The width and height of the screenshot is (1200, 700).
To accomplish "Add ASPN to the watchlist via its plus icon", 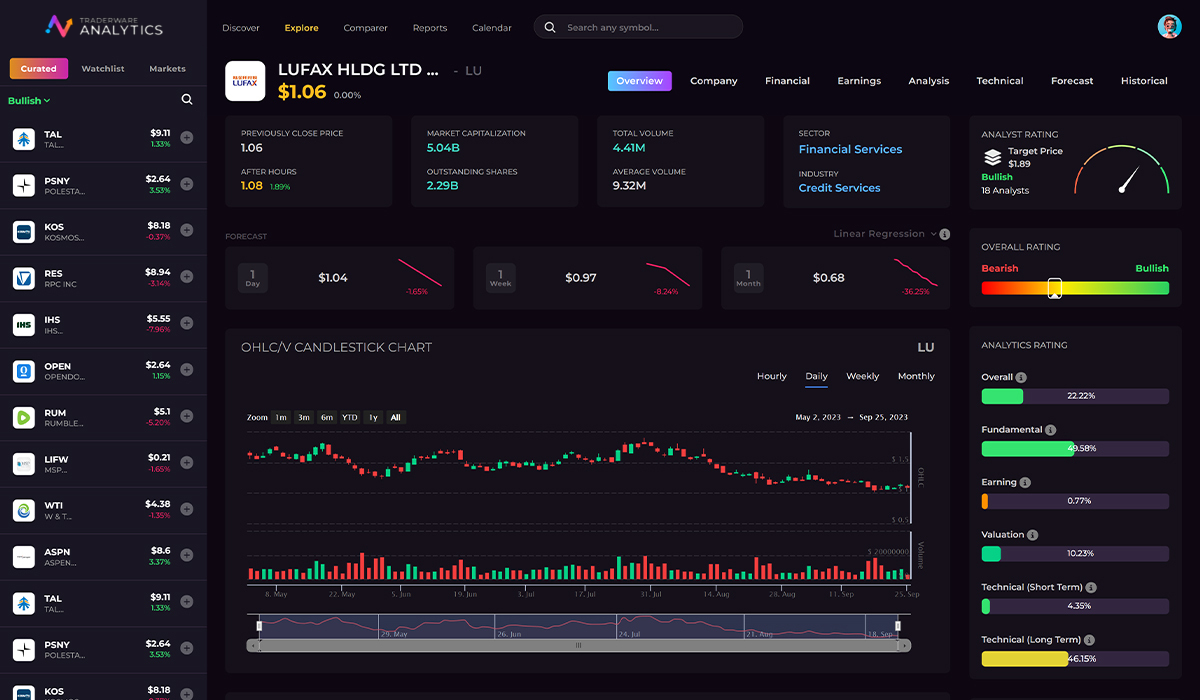I will (x=187, y=556).
